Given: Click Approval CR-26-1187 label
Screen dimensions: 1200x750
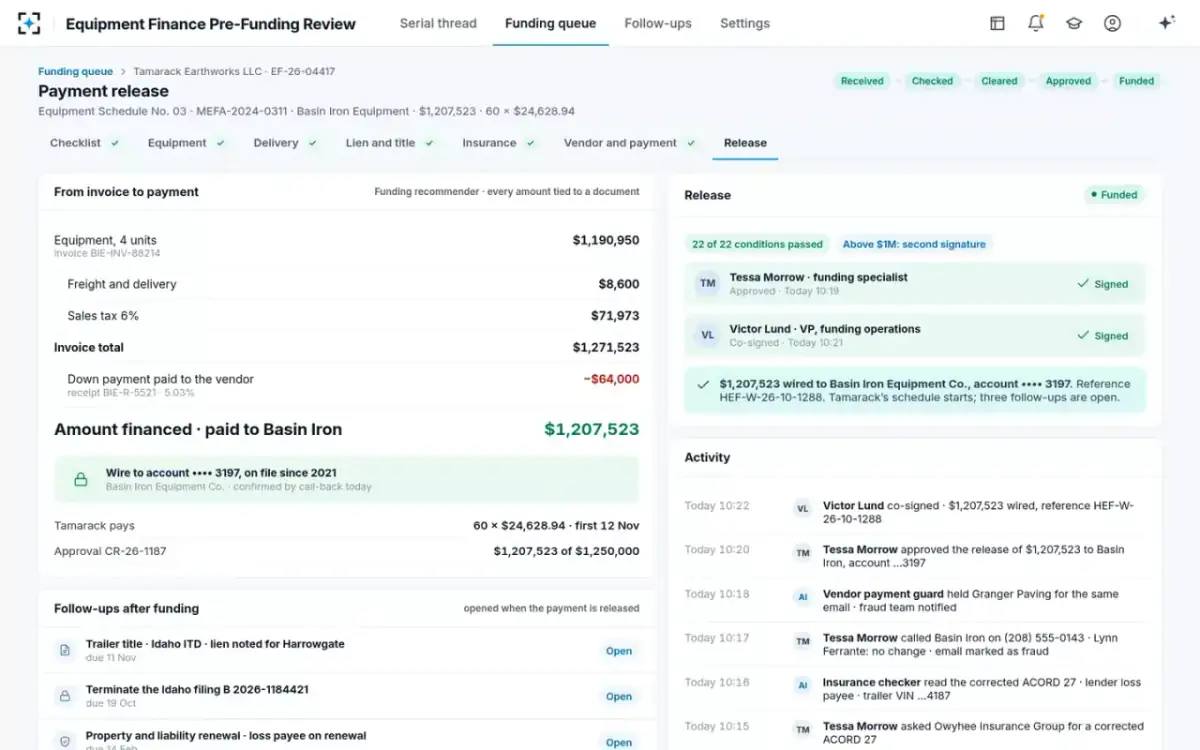Looking at the screenshot, I should click(110, 551).
